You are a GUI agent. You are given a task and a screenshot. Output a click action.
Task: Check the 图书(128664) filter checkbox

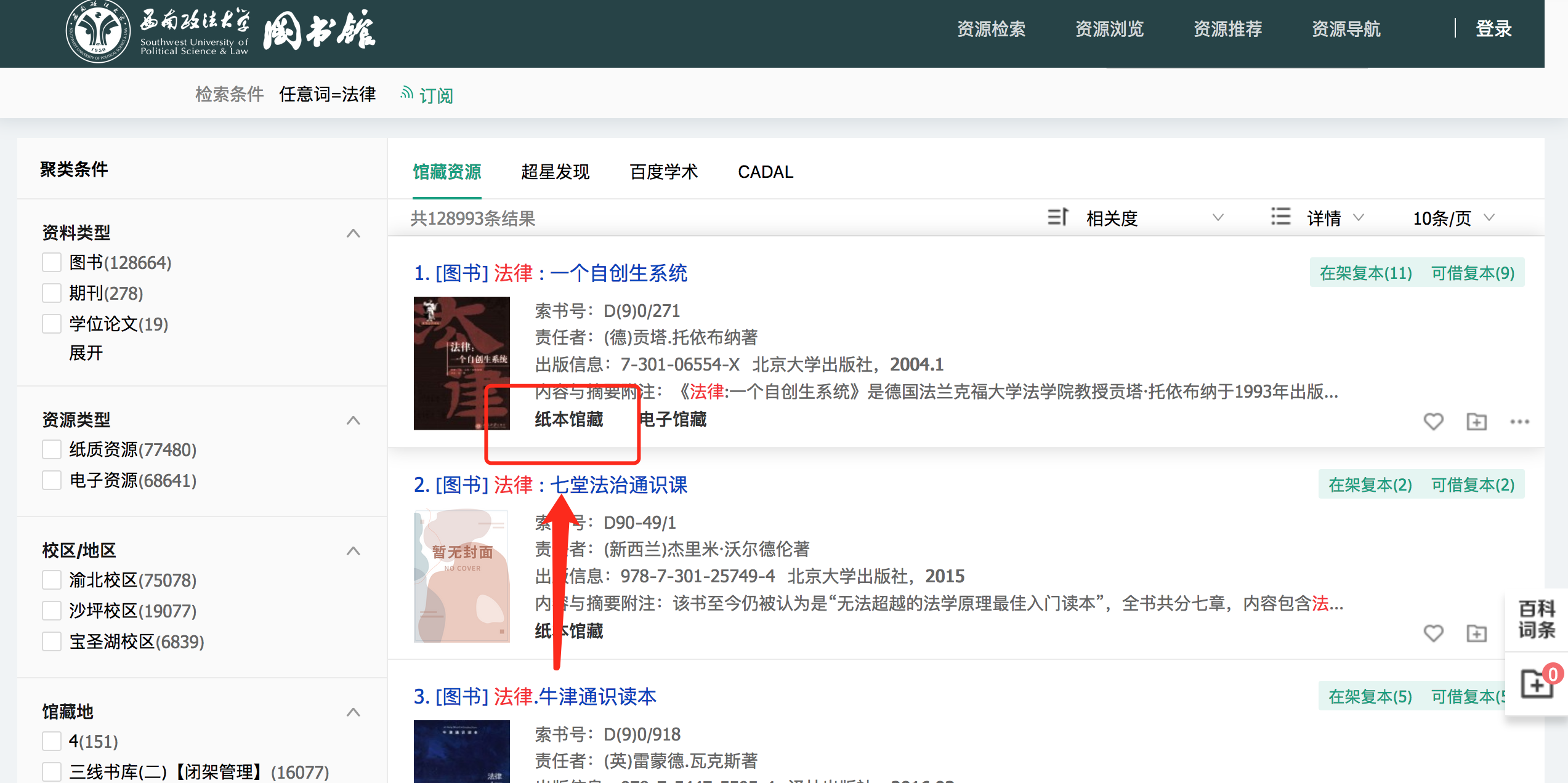[x=52, y=262]
